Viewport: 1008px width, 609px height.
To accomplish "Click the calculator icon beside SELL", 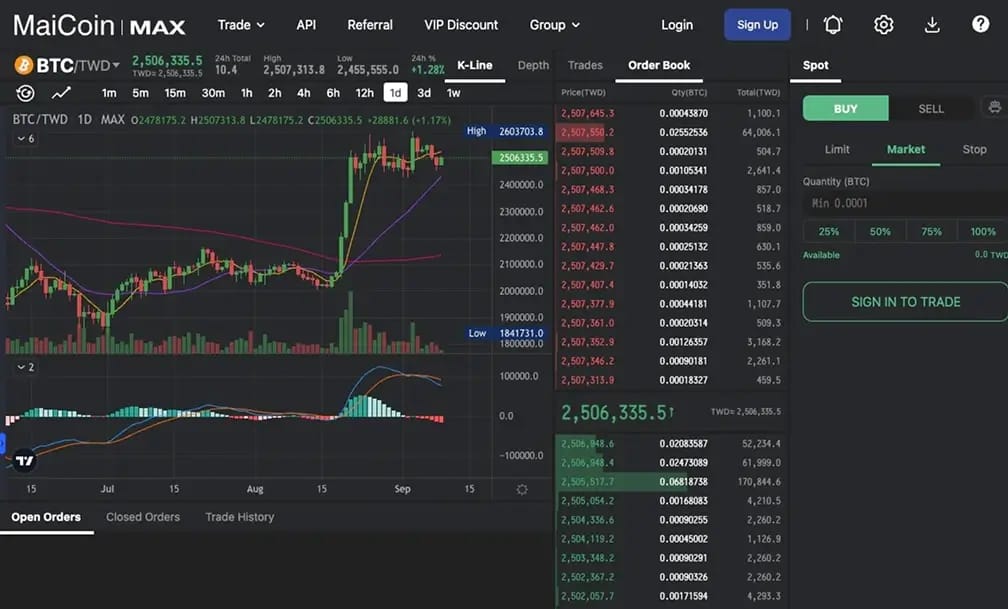I will (x=994, y=107).
